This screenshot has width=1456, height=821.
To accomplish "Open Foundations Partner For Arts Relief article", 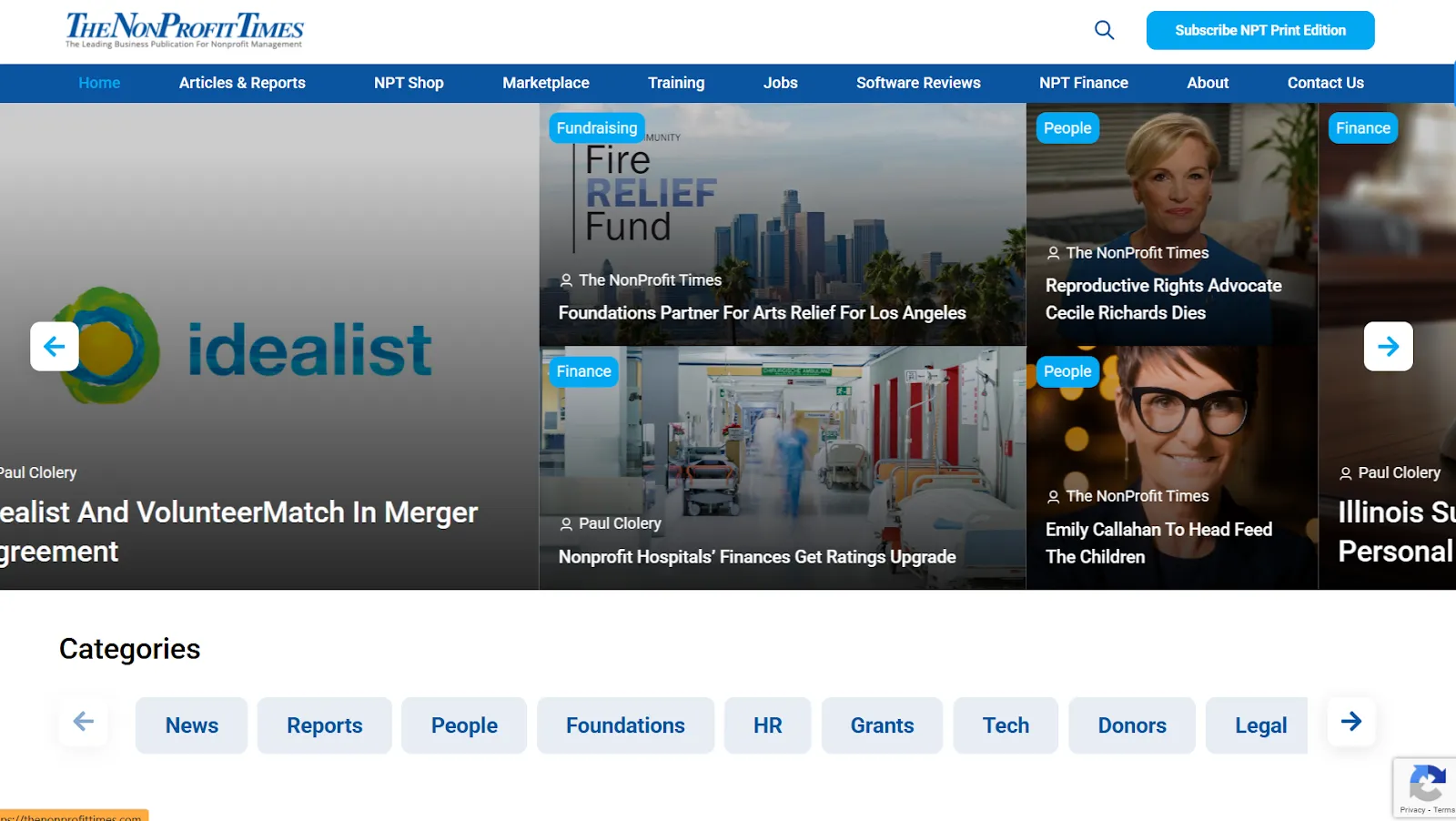I will tap(762, 313).
